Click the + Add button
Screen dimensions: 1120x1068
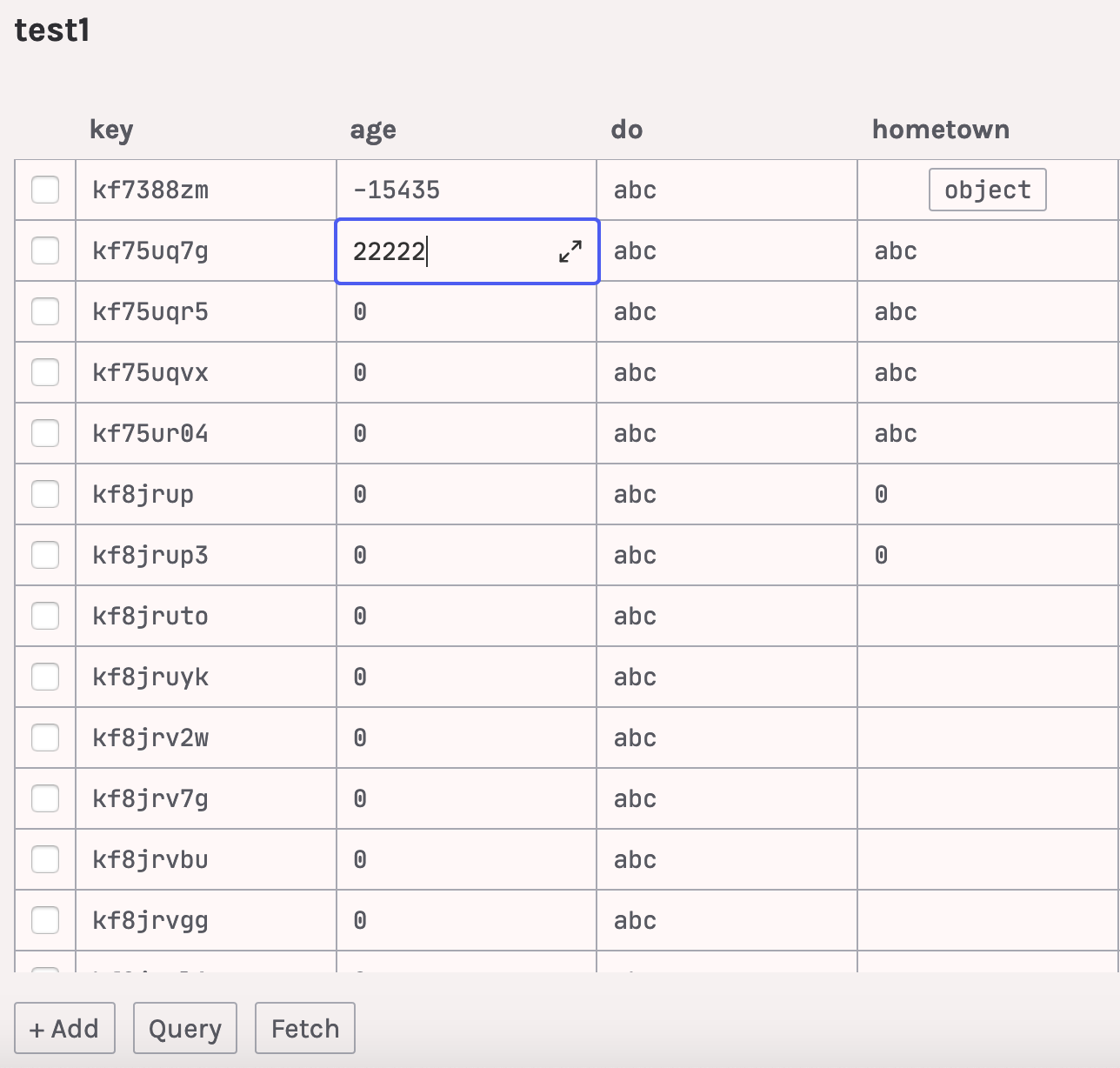pyautogui.click(x=64, y=1028)
